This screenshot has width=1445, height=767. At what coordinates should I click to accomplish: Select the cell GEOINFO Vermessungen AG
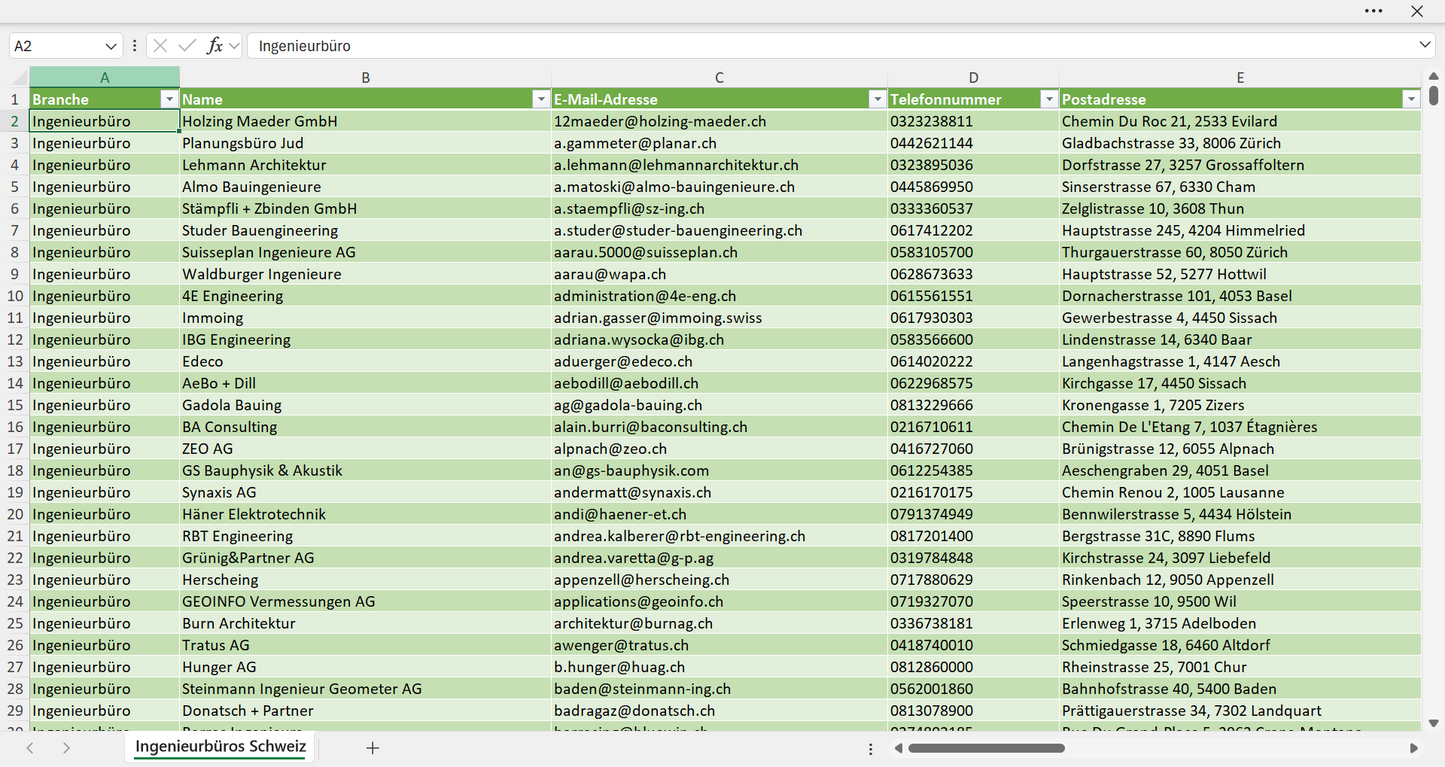click(x=365, y=601)
